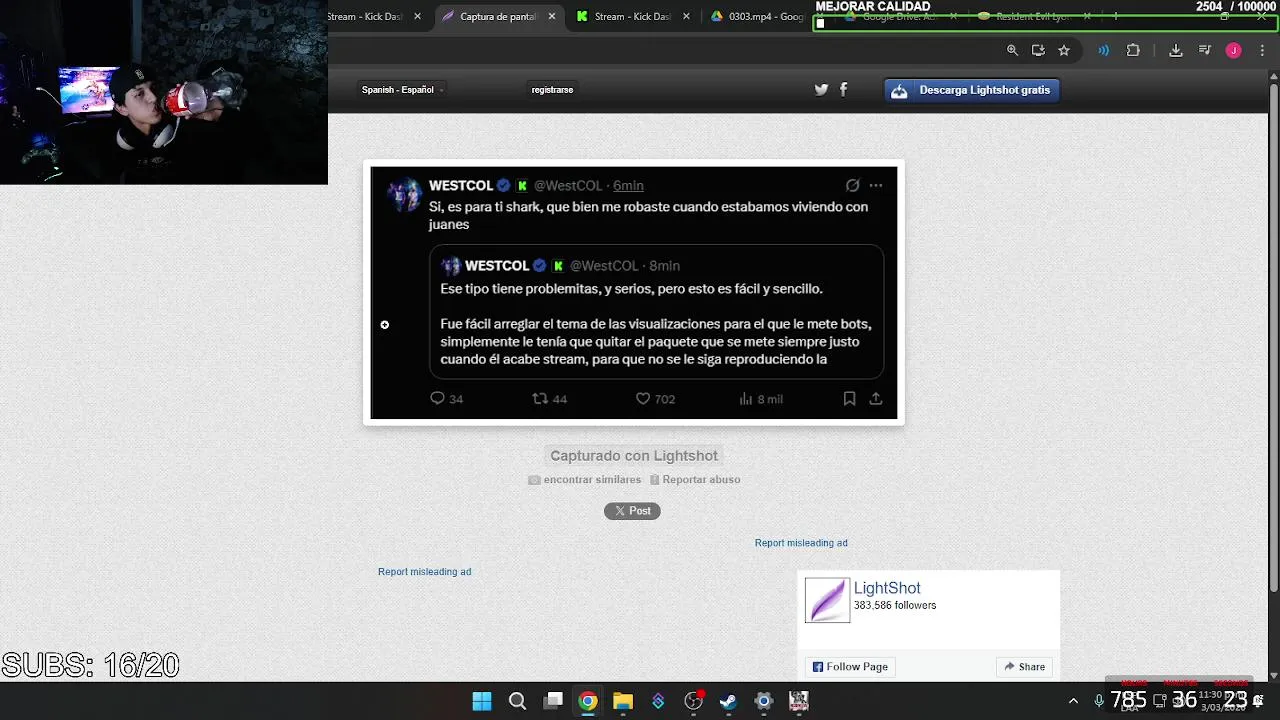Open Lightshot's Facebook icon in header
The width and height of the screenshot is (1280, 720).
tap(844, 90)
